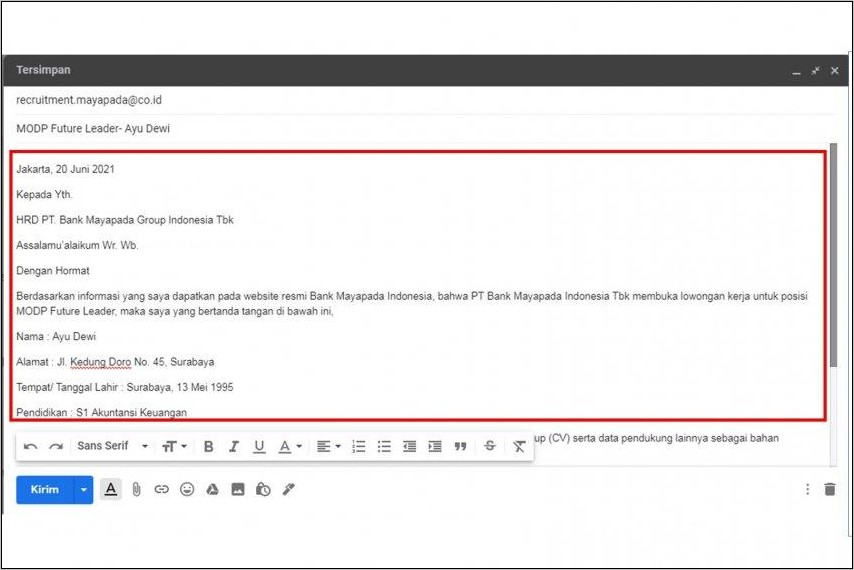Increase the indent level
854x570 pixels.
click(435, 446)
